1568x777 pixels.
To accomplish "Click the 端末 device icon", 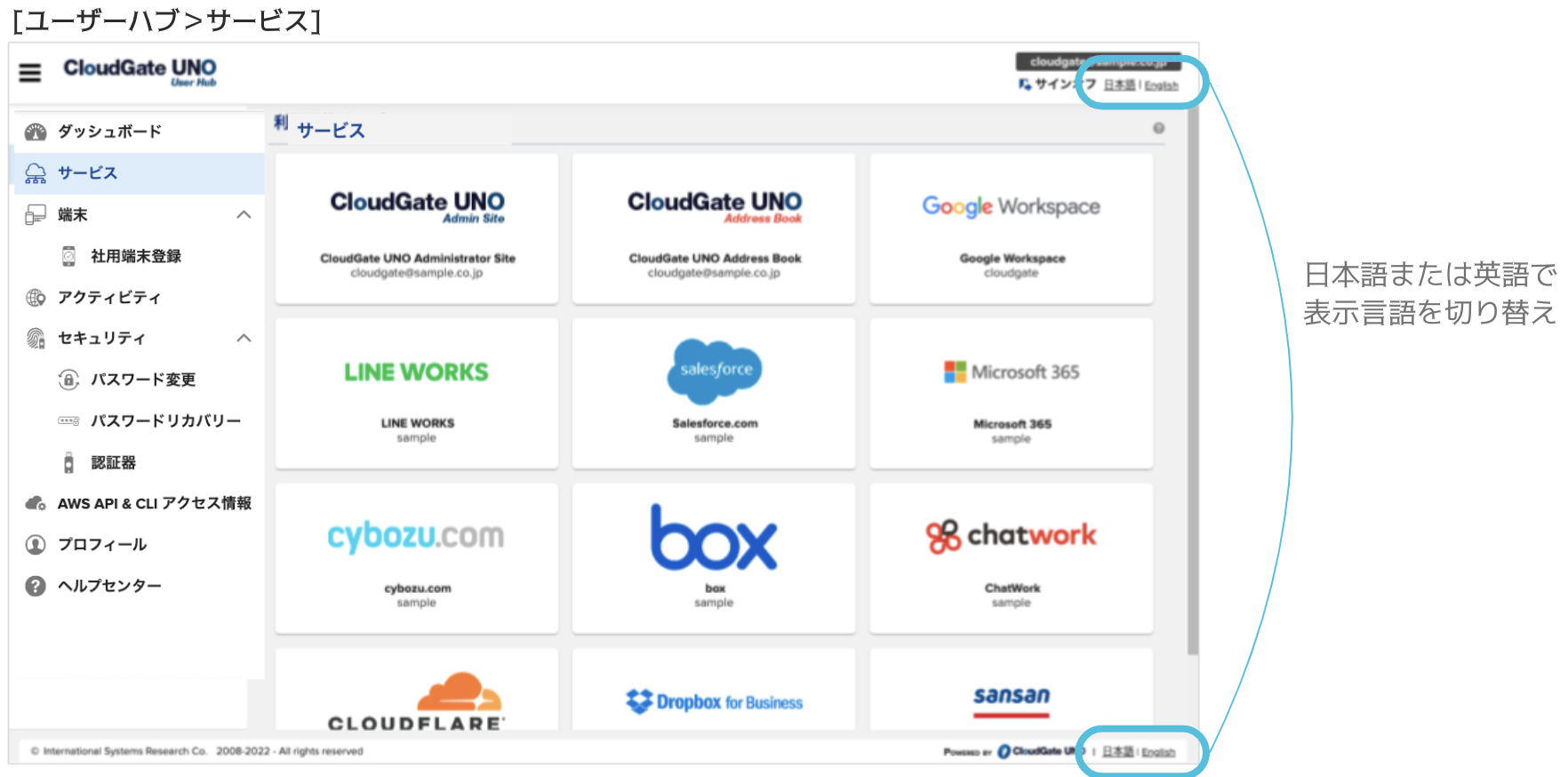I will [x=36, y=215].
